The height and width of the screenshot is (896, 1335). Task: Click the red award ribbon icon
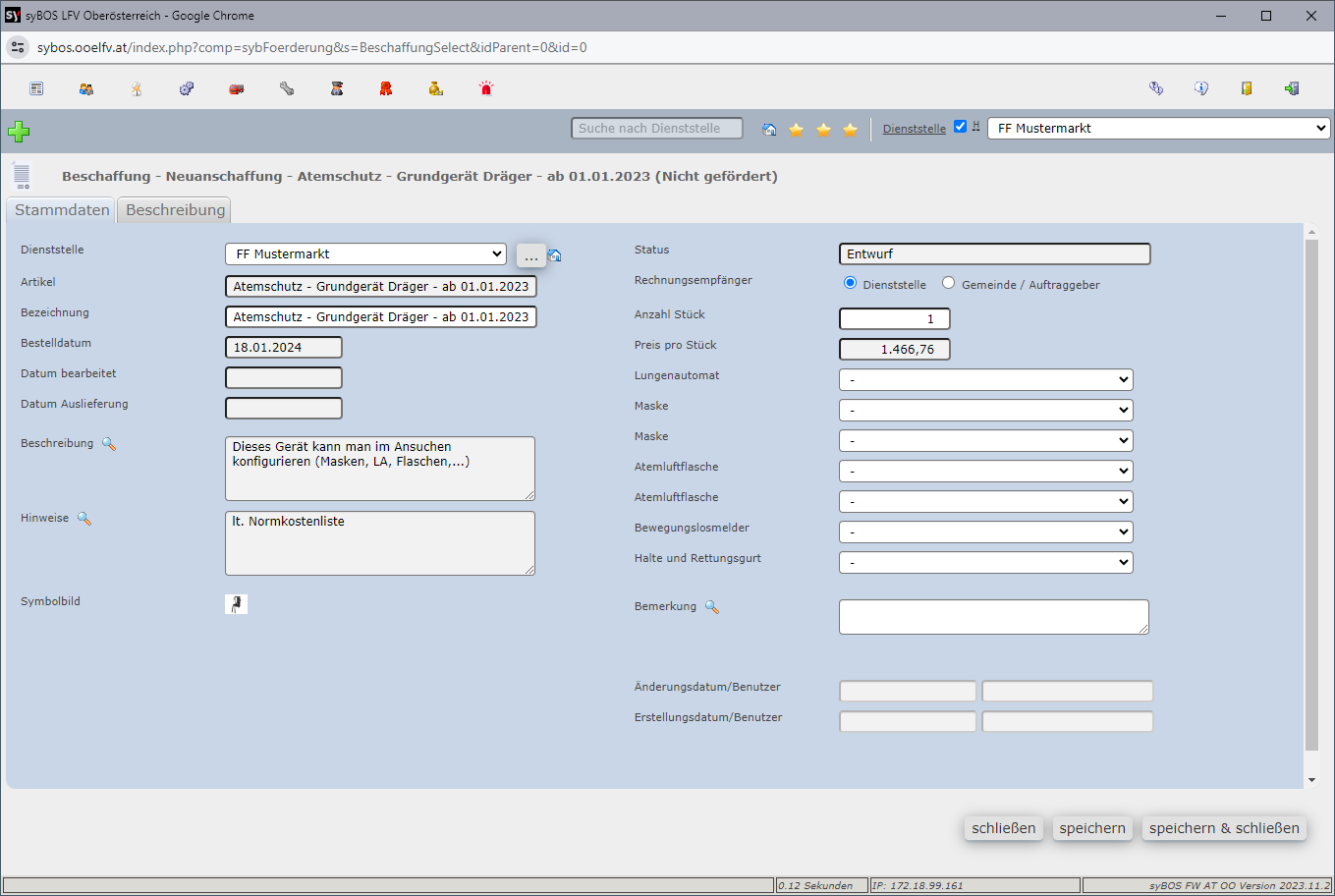pos(386,89)
